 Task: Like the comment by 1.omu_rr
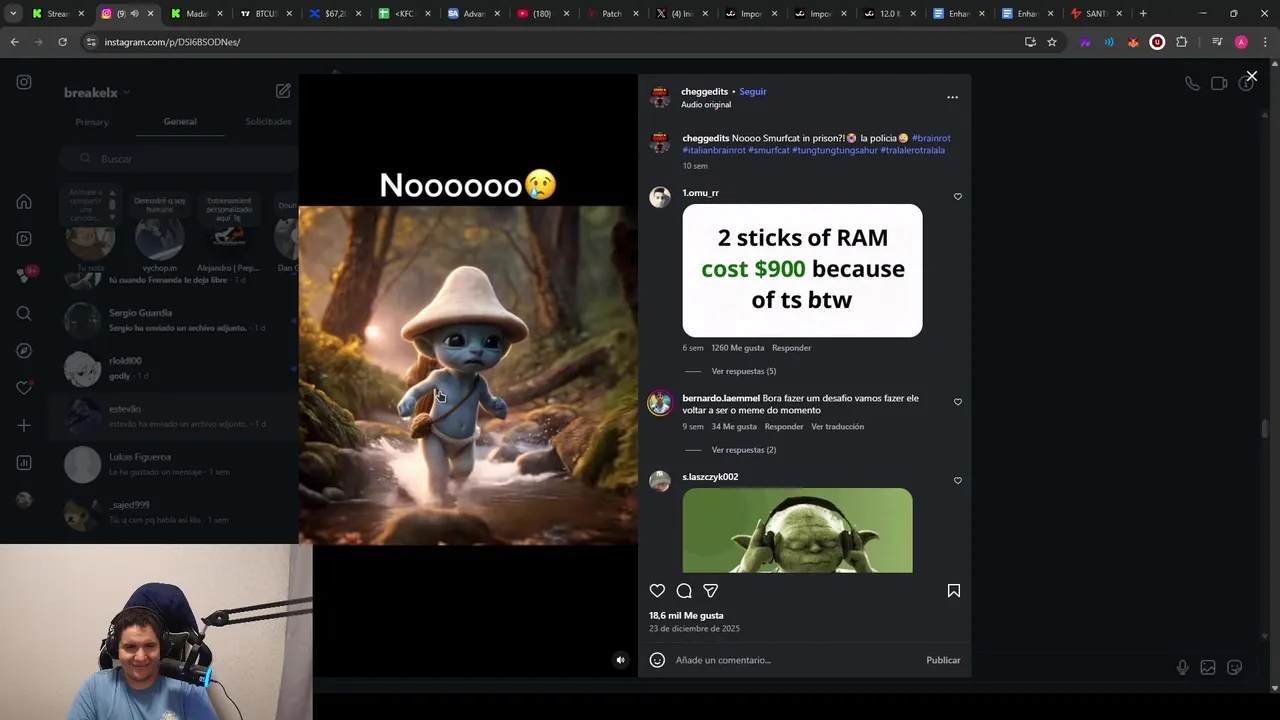tap(958, 197)
